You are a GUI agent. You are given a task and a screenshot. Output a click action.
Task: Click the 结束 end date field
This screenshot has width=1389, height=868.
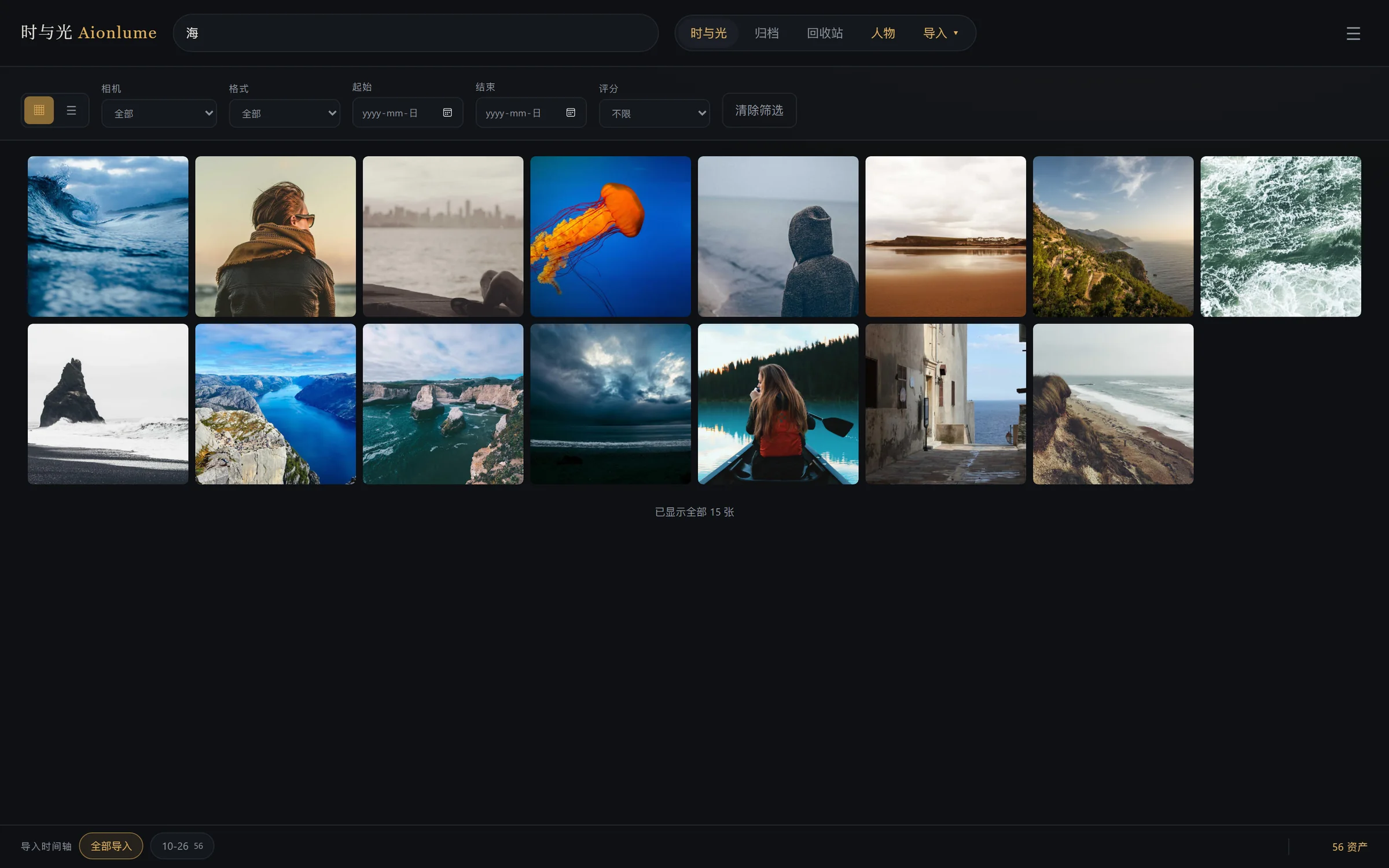(x=531, y=112)
